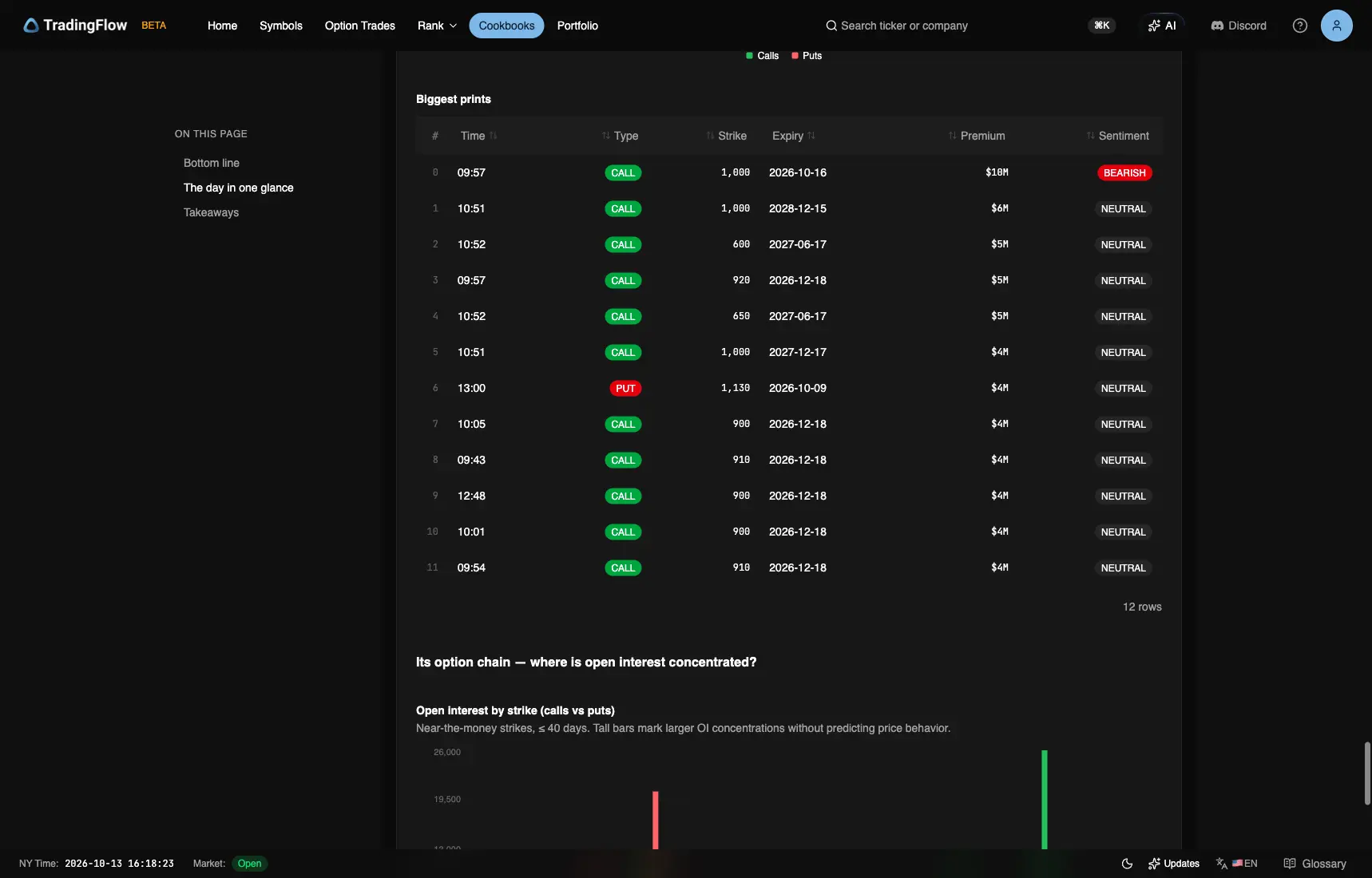Click the 12 rows count text
The image size is (1372, 878).
1142,607
